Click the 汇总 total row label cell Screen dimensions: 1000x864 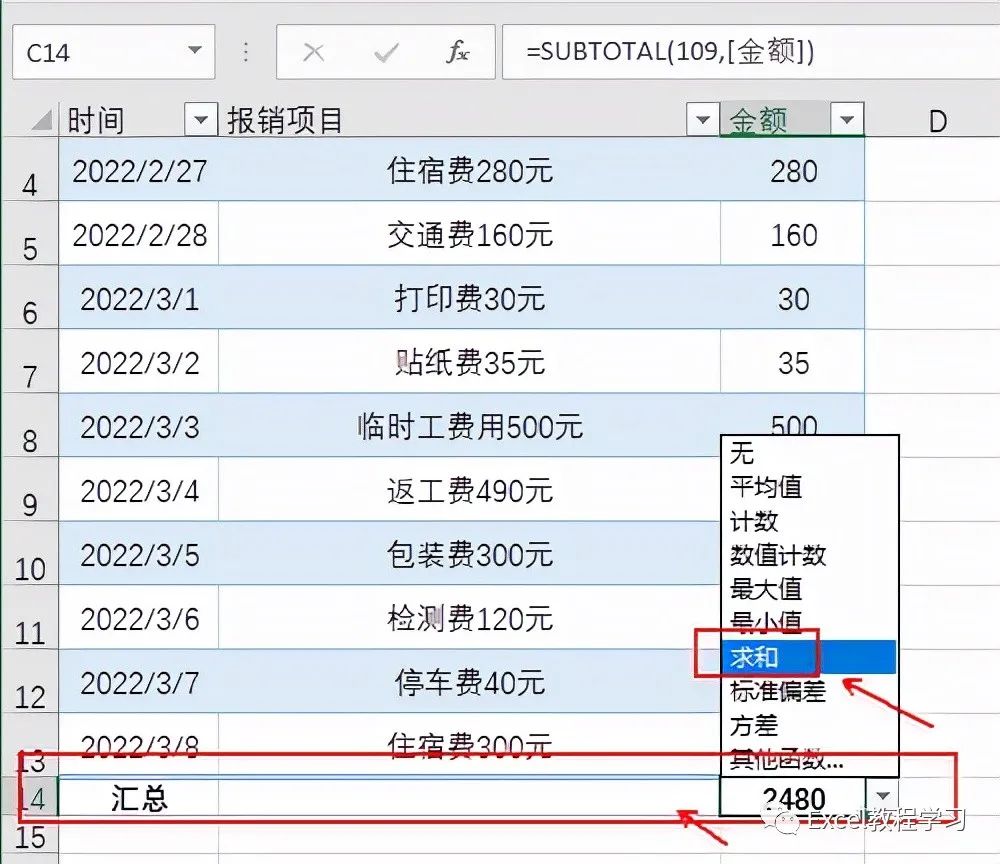coord(139,796)
